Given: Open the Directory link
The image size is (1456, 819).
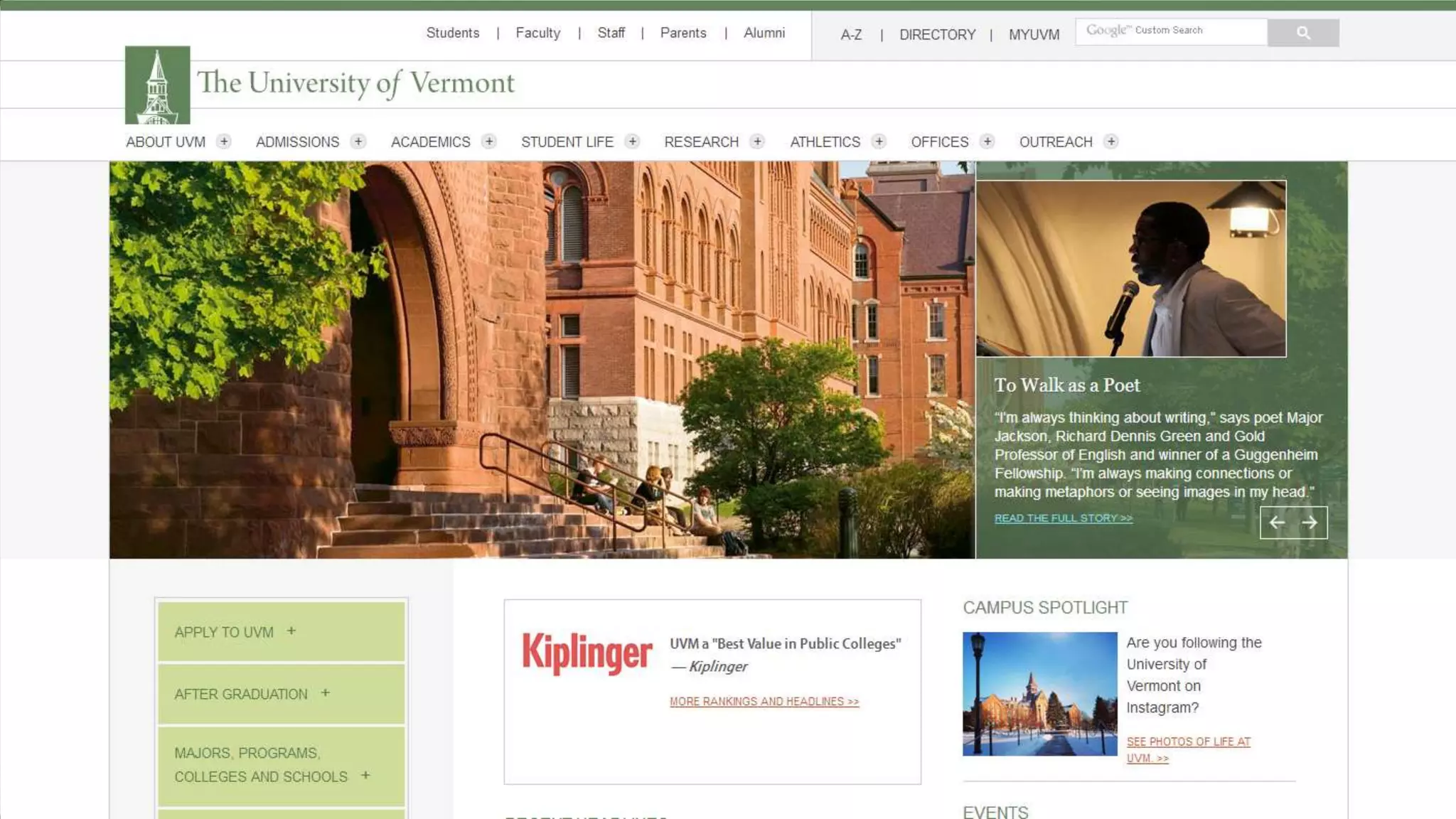Looking at the screenshot, I should pyautogui.click(x=937, y=35).
